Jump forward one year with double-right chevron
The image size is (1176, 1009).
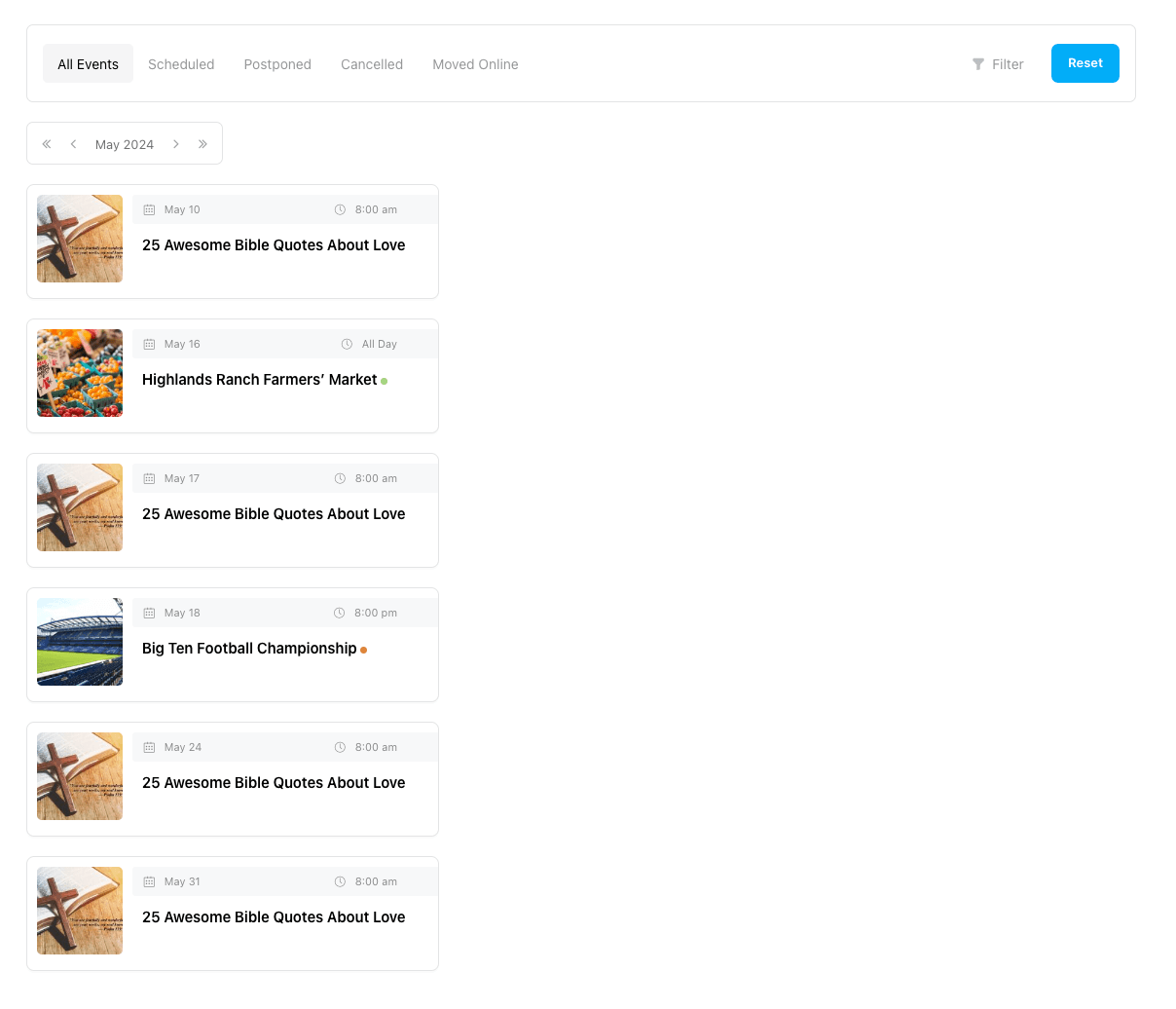pyautogui.click(x=202, y=144)
